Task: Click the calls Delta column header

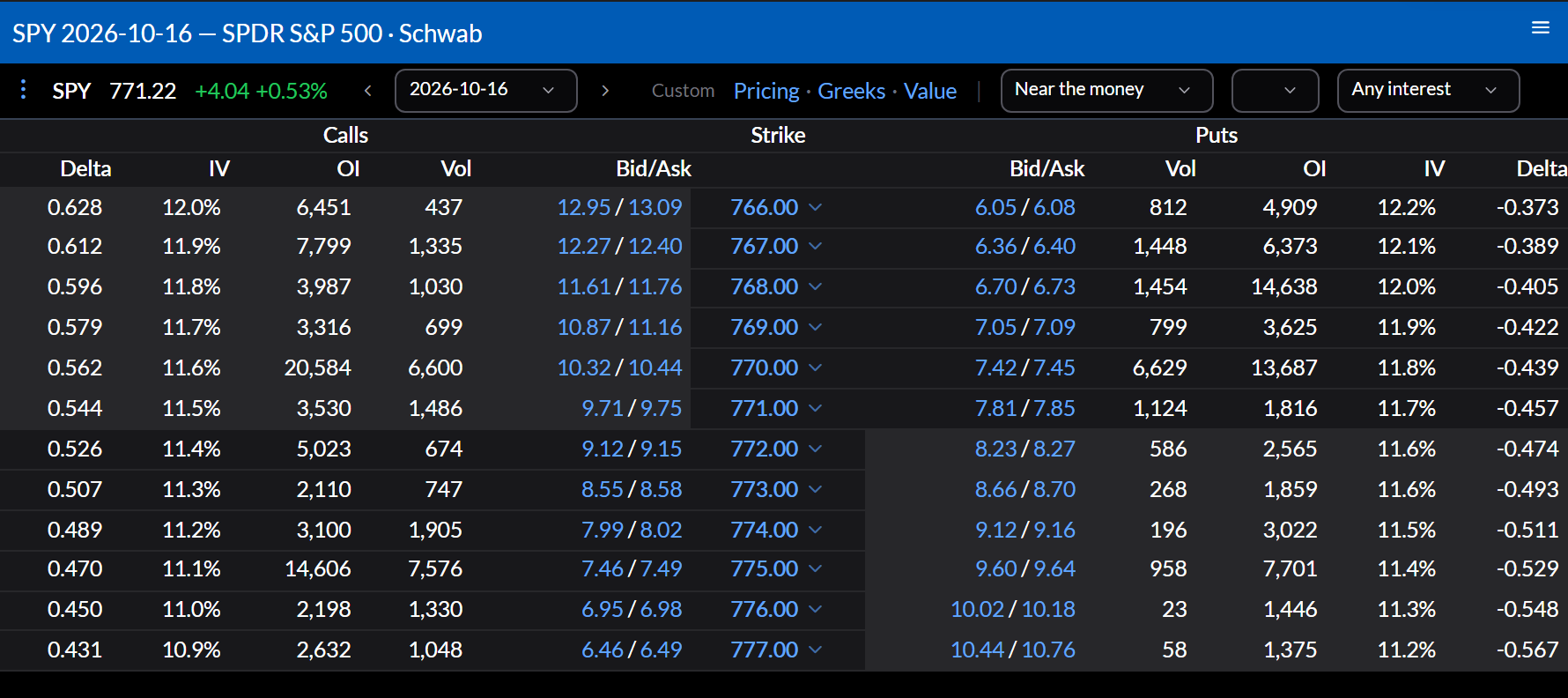Action: (85, 168)
